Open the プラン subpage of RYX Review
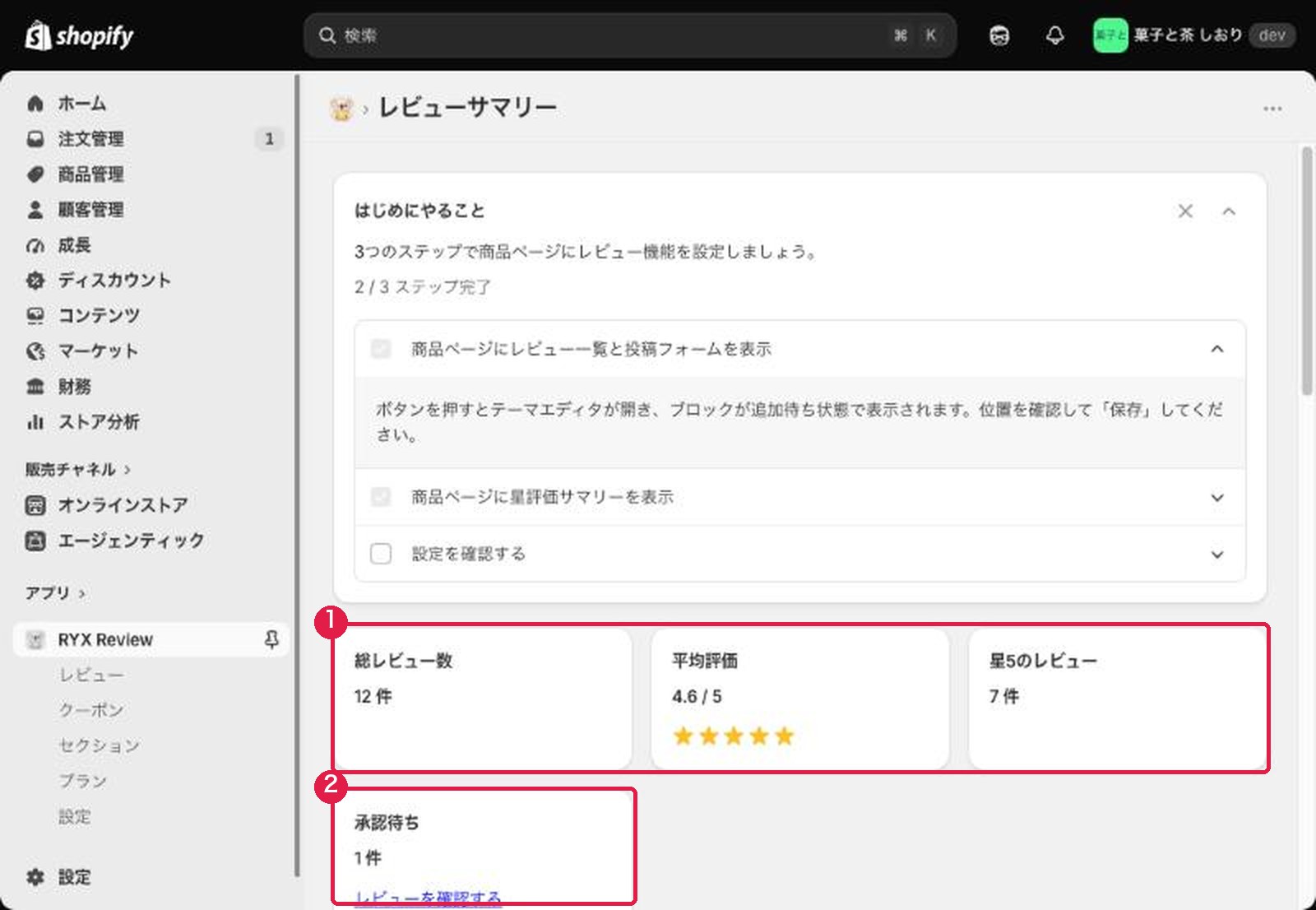The height and width of the screenshot is (910, 1316). pyautogui.click(x=82, y=781)
